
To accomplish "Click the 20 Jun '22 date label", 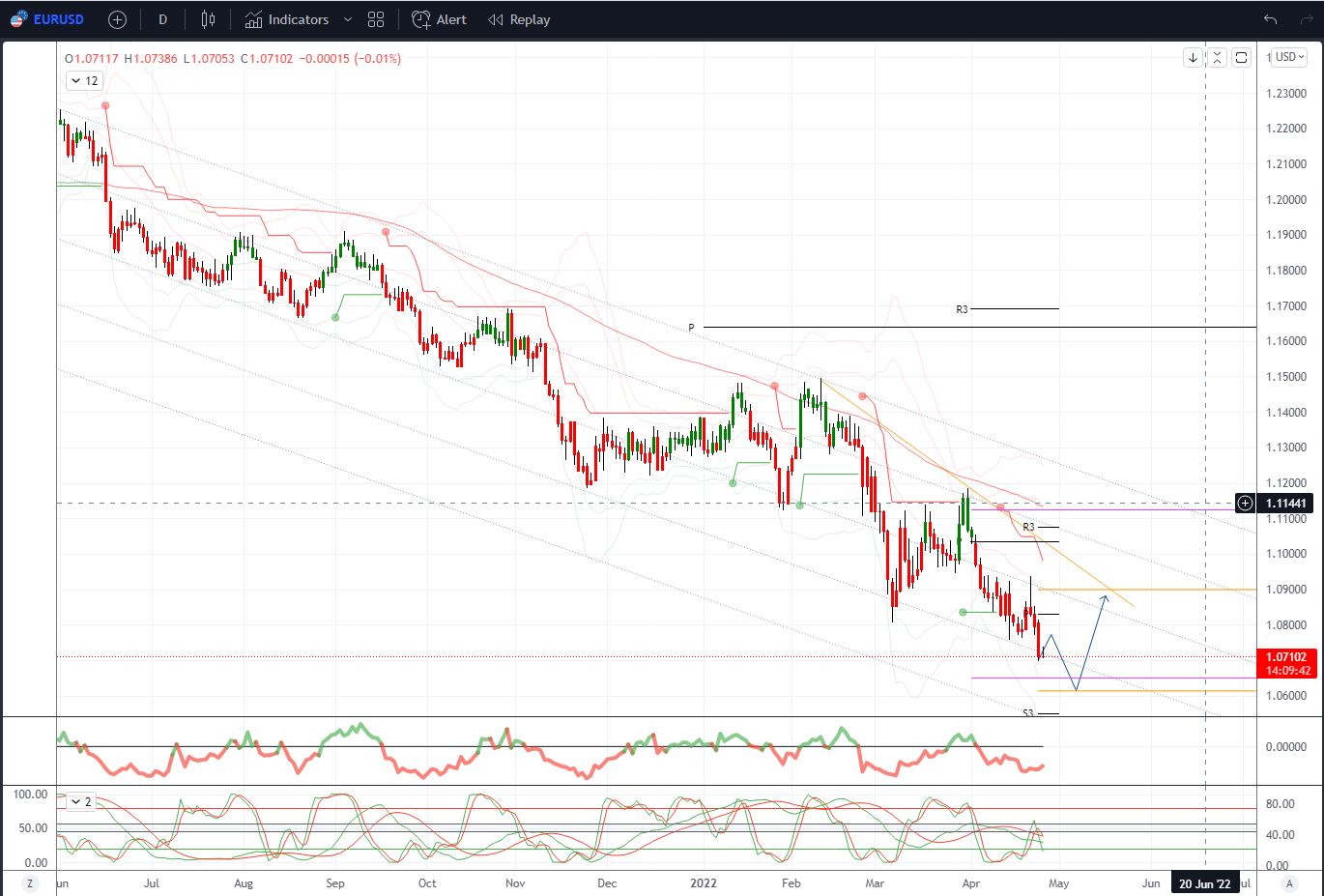I will pos(1204,883).
